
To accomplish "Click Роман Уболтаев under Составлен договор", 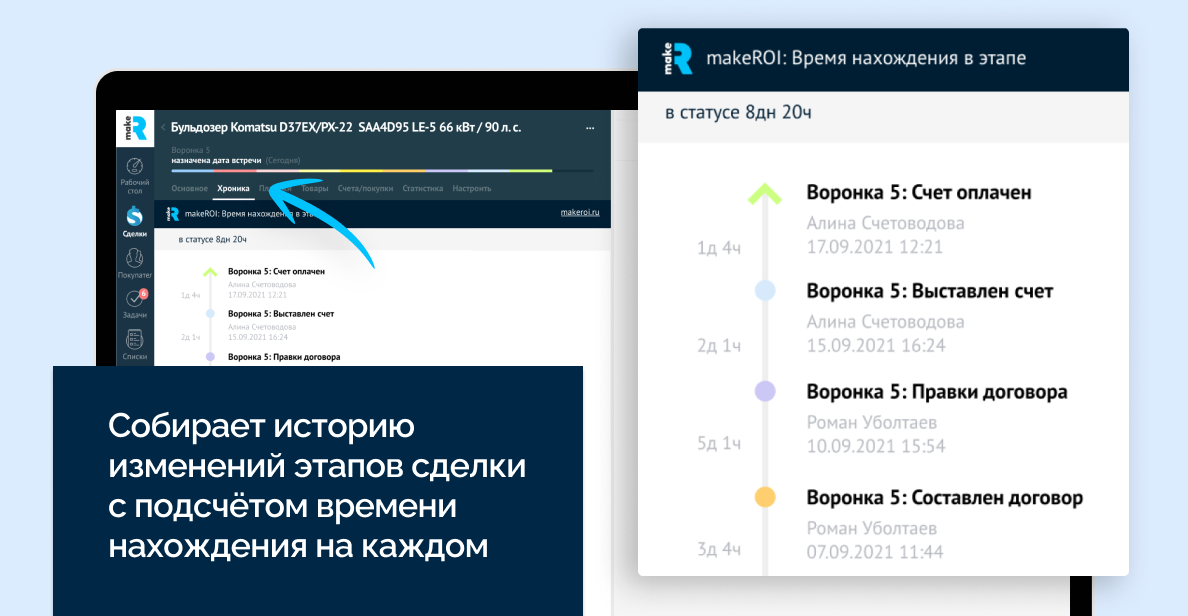I will click(871, 528).
